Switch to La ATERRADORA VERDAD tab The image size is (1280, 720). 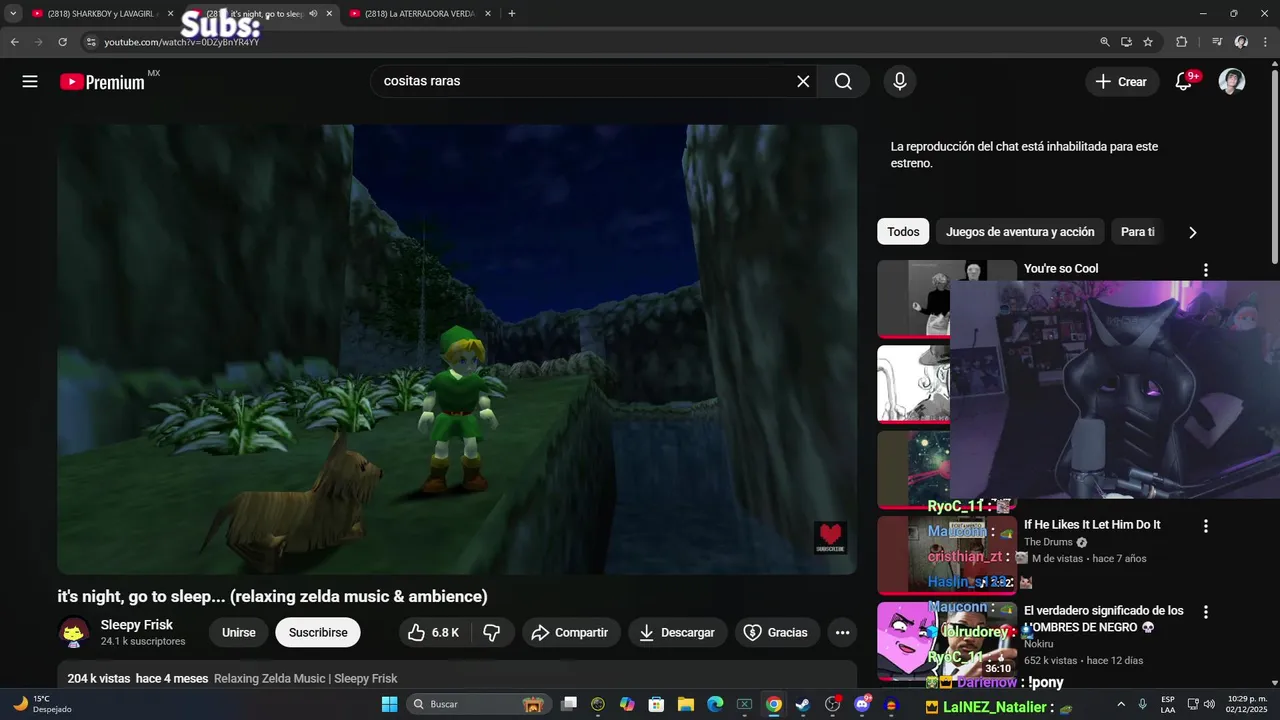point(420,14)
